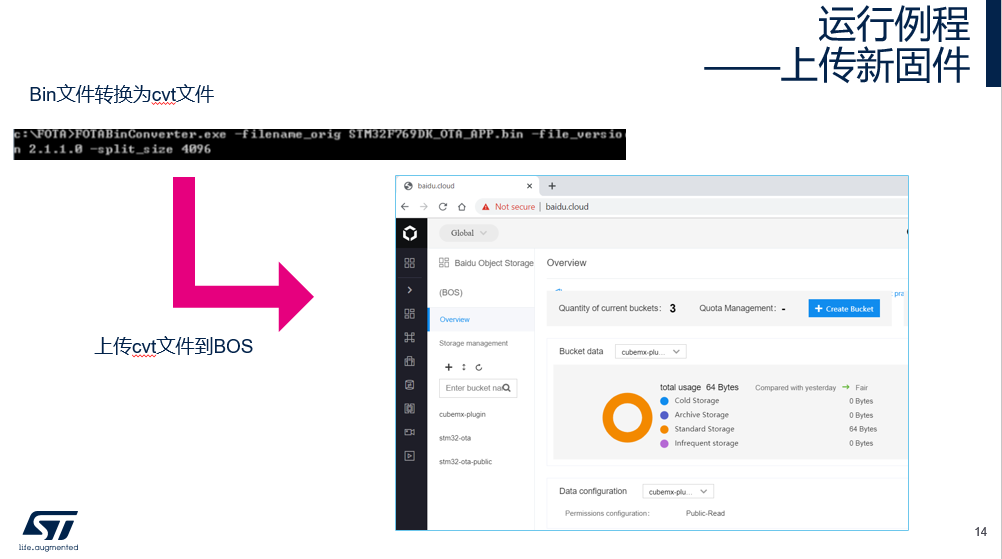Open the Bucket data bucket dropdown

click(x=651, y=351)
